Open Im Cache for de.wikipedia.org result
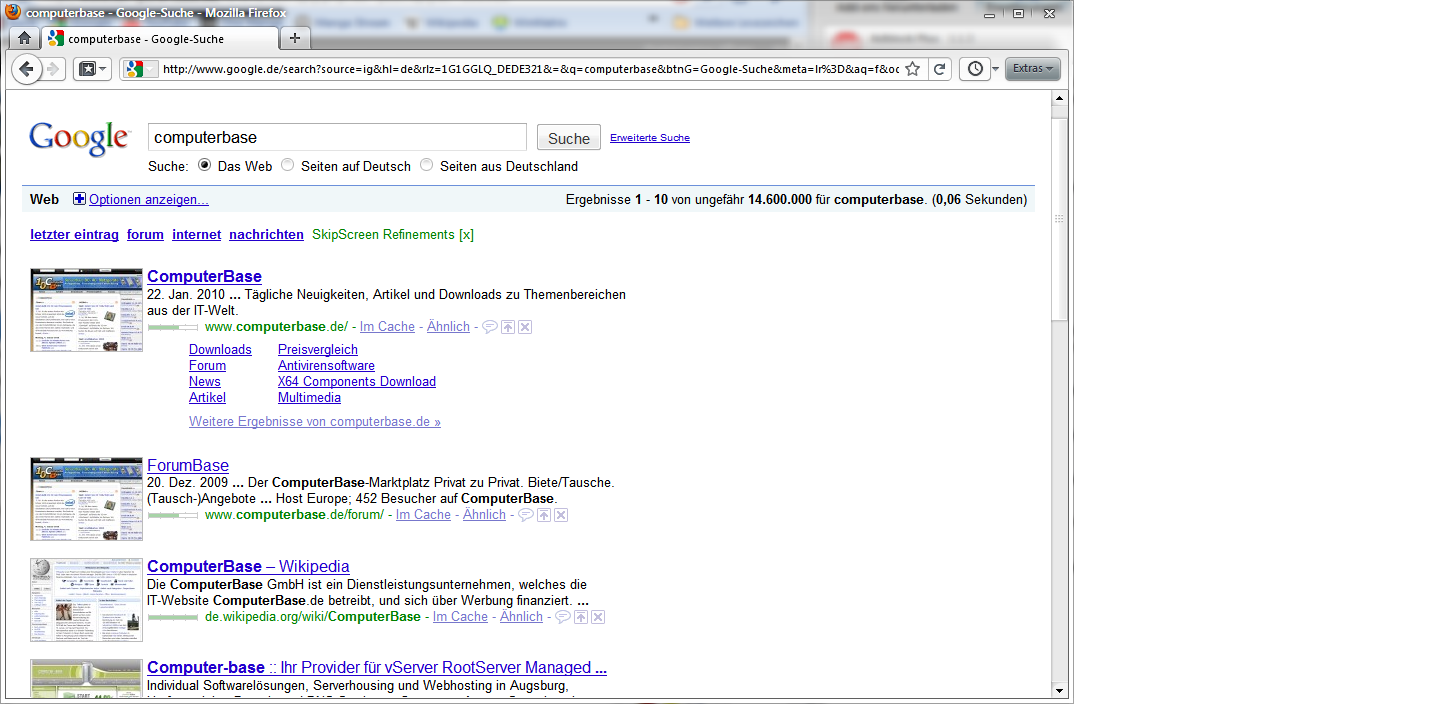The width and height of the screenshot is (1429, 704). 460,616
